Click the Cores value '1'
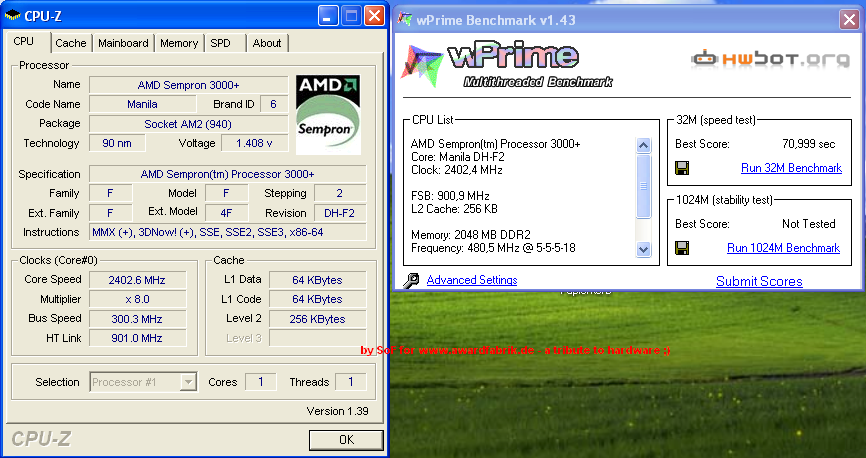The height and width of the screenshot is (458, 866). (x=261, y=382)
